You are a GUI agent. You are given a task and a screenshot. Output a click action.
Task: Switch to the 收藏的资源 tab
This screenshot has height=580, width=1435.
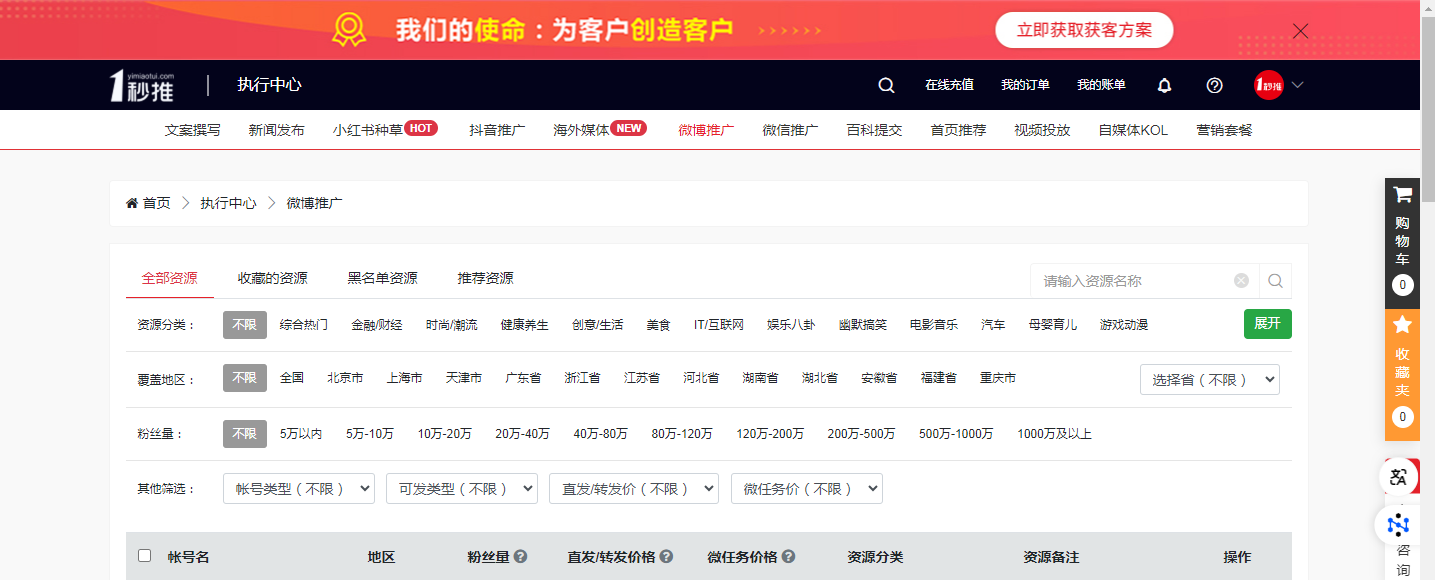pyautogui.click(x=272, y=278)
